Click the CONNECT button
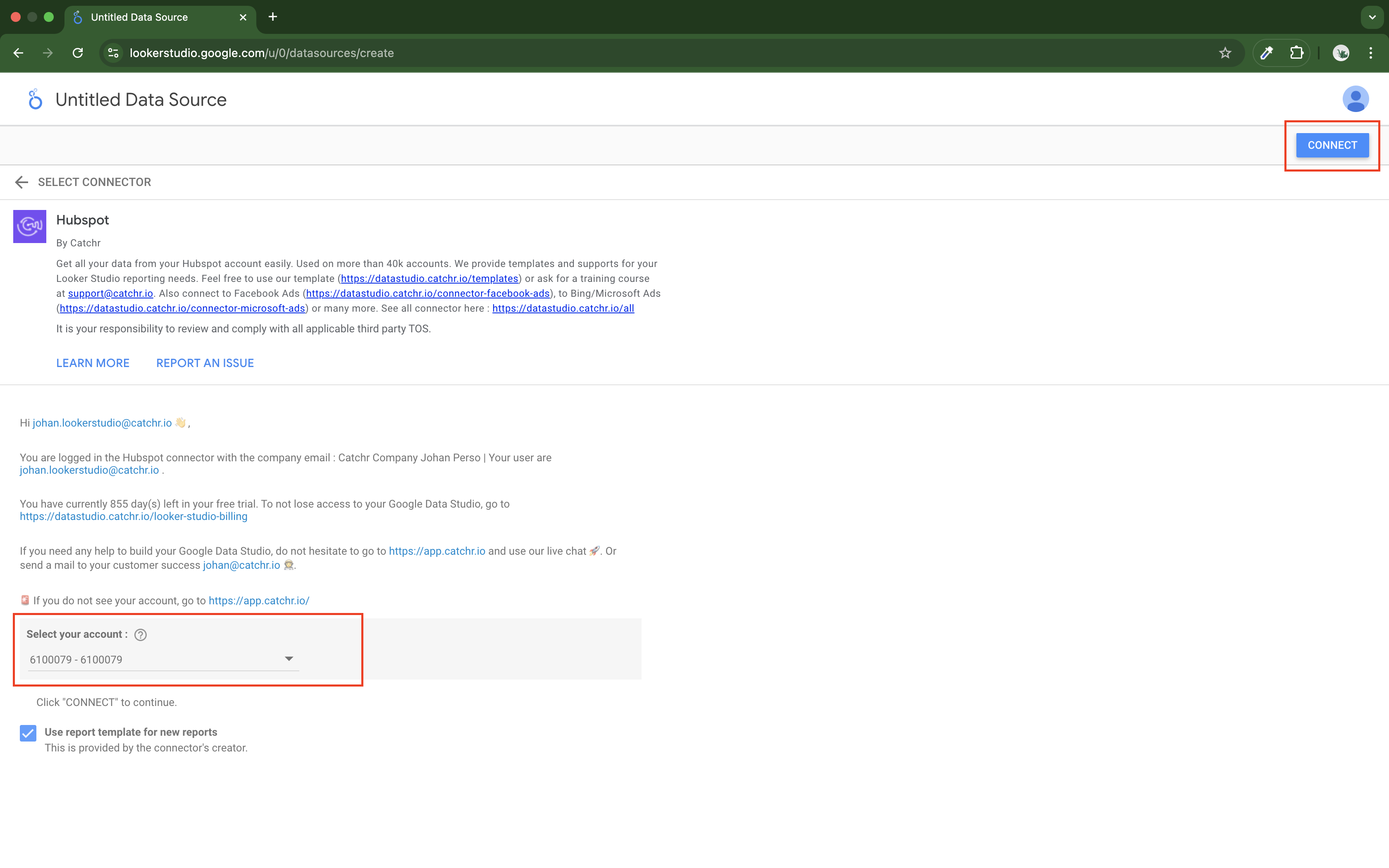 (x=1332, y=145)
